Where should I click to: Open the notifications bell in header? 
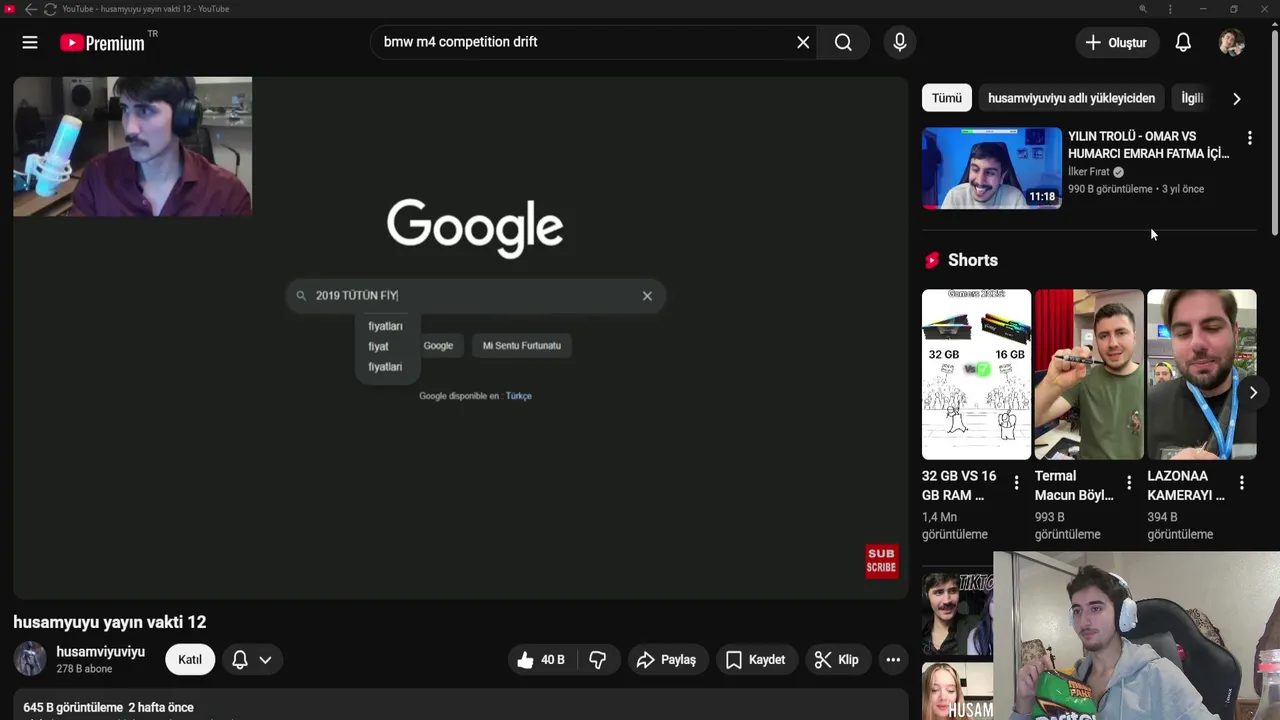1183,42
